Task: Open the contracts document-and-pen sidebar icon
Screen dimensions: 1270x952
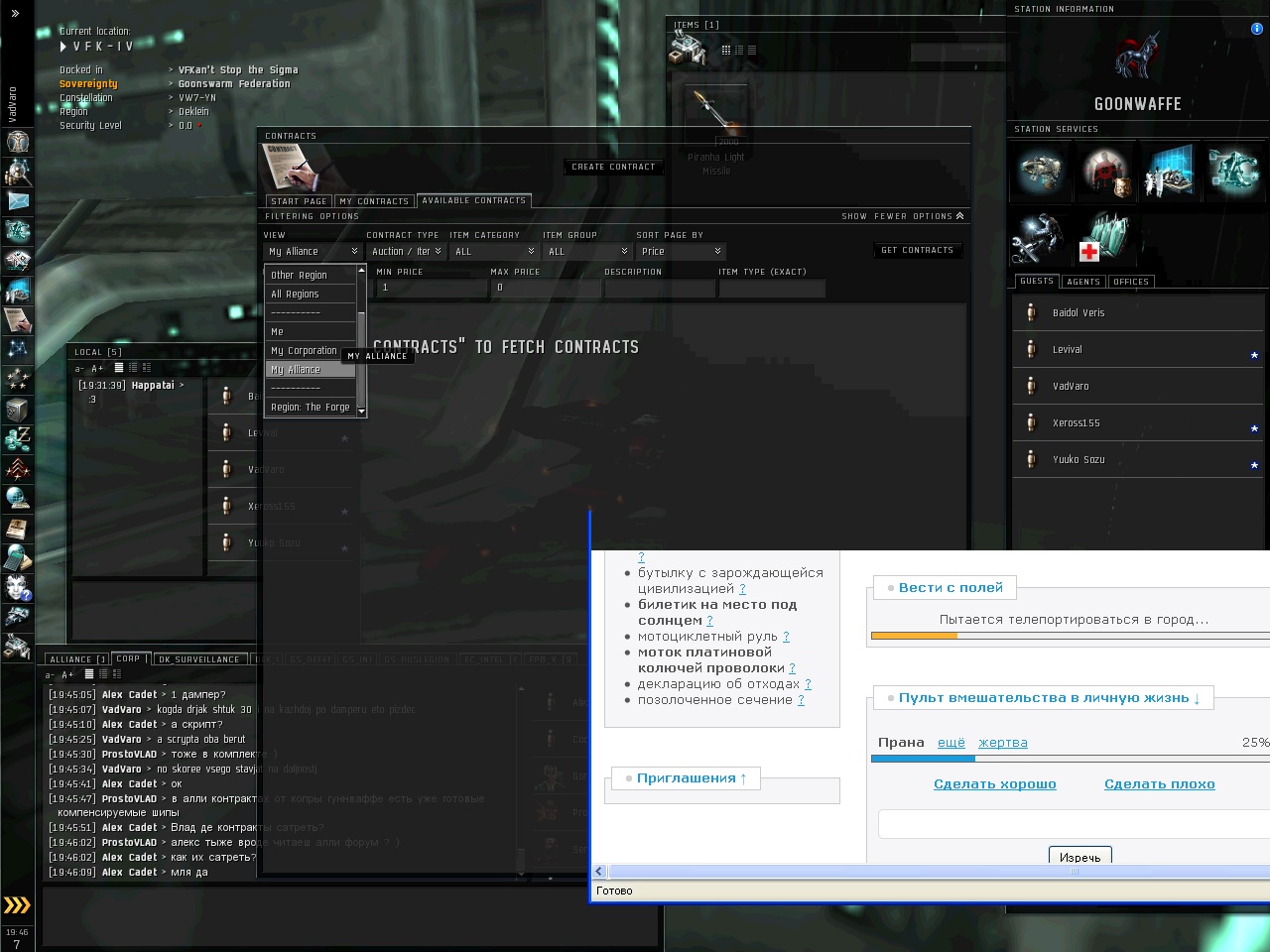Action: click(17, 319)
